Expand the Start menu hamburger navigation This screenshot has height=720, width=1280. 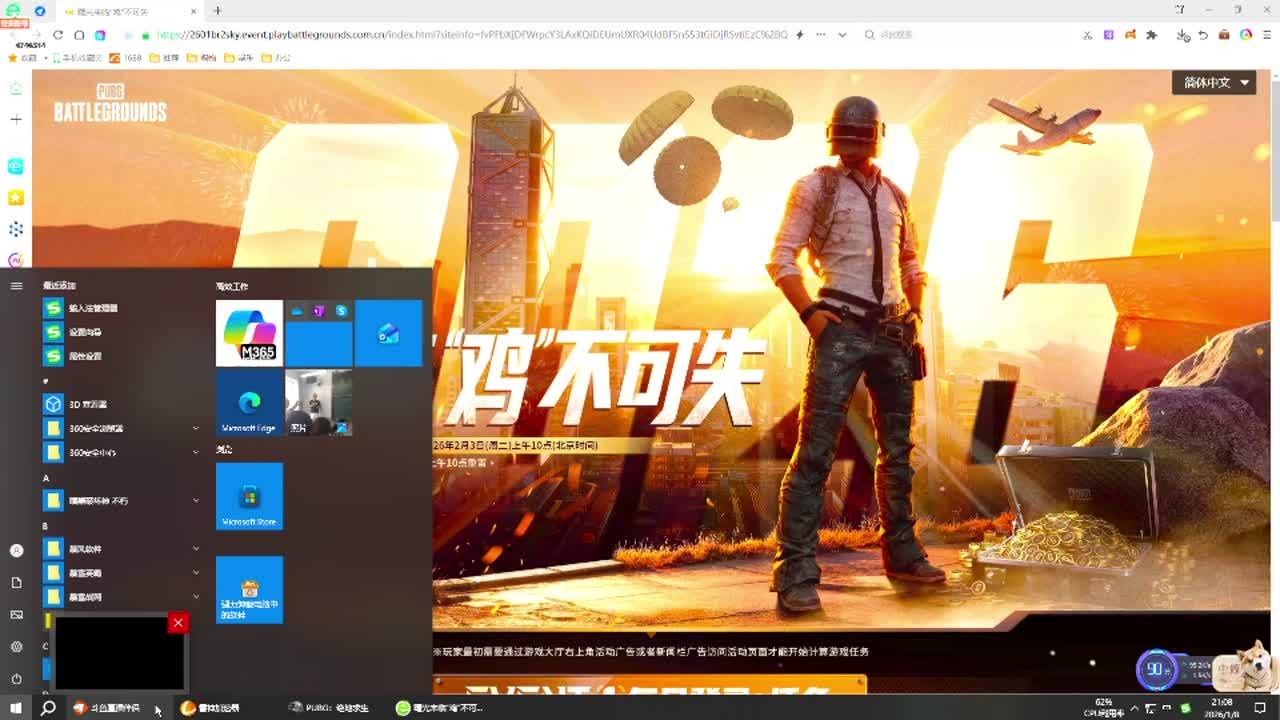[16, 286]
